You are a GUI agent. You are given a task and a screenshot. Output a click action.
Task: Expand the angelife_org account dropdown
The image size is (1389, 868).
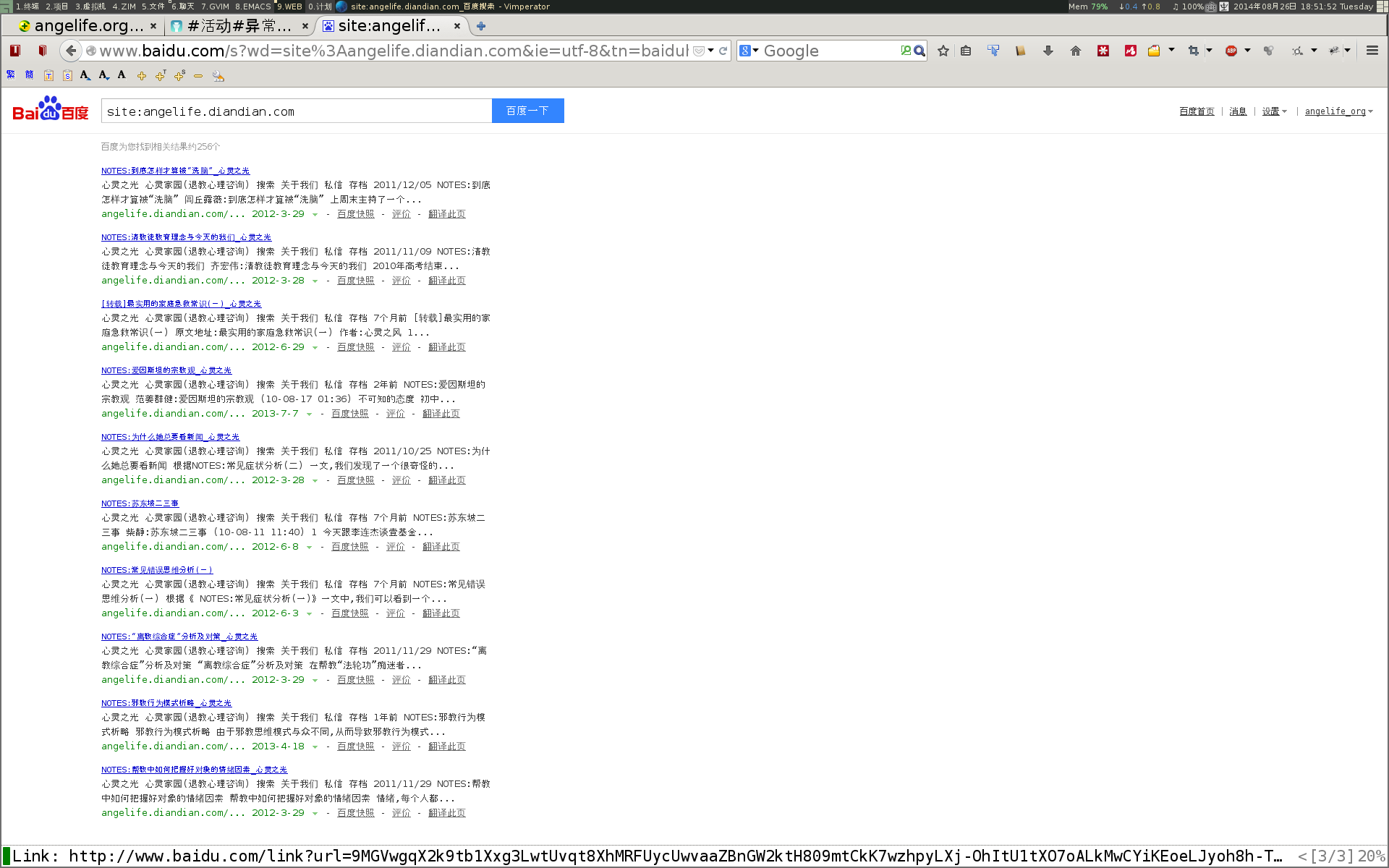click(x=1370, y=111)
